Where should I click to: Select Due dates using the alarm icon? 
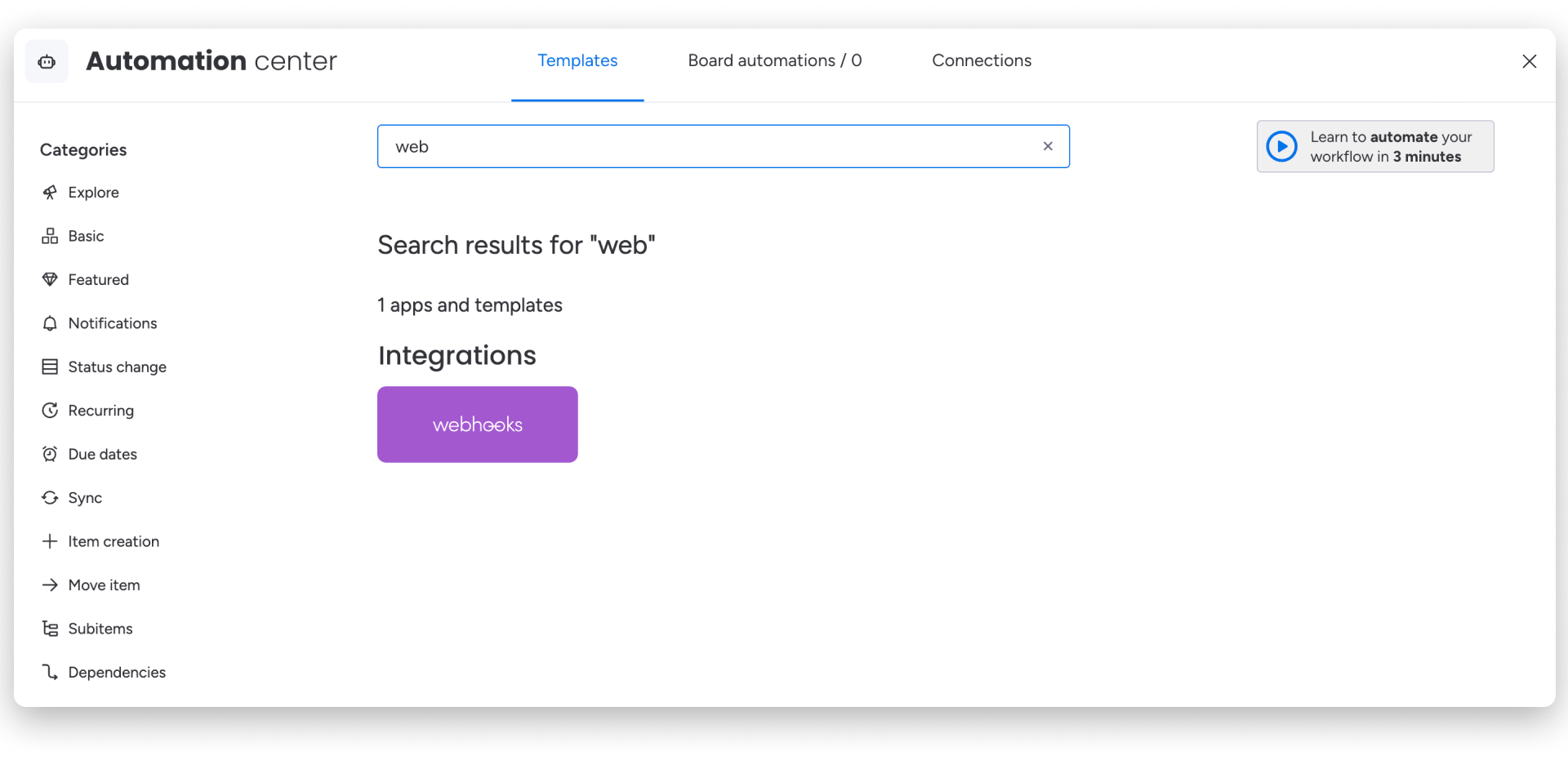51,454
